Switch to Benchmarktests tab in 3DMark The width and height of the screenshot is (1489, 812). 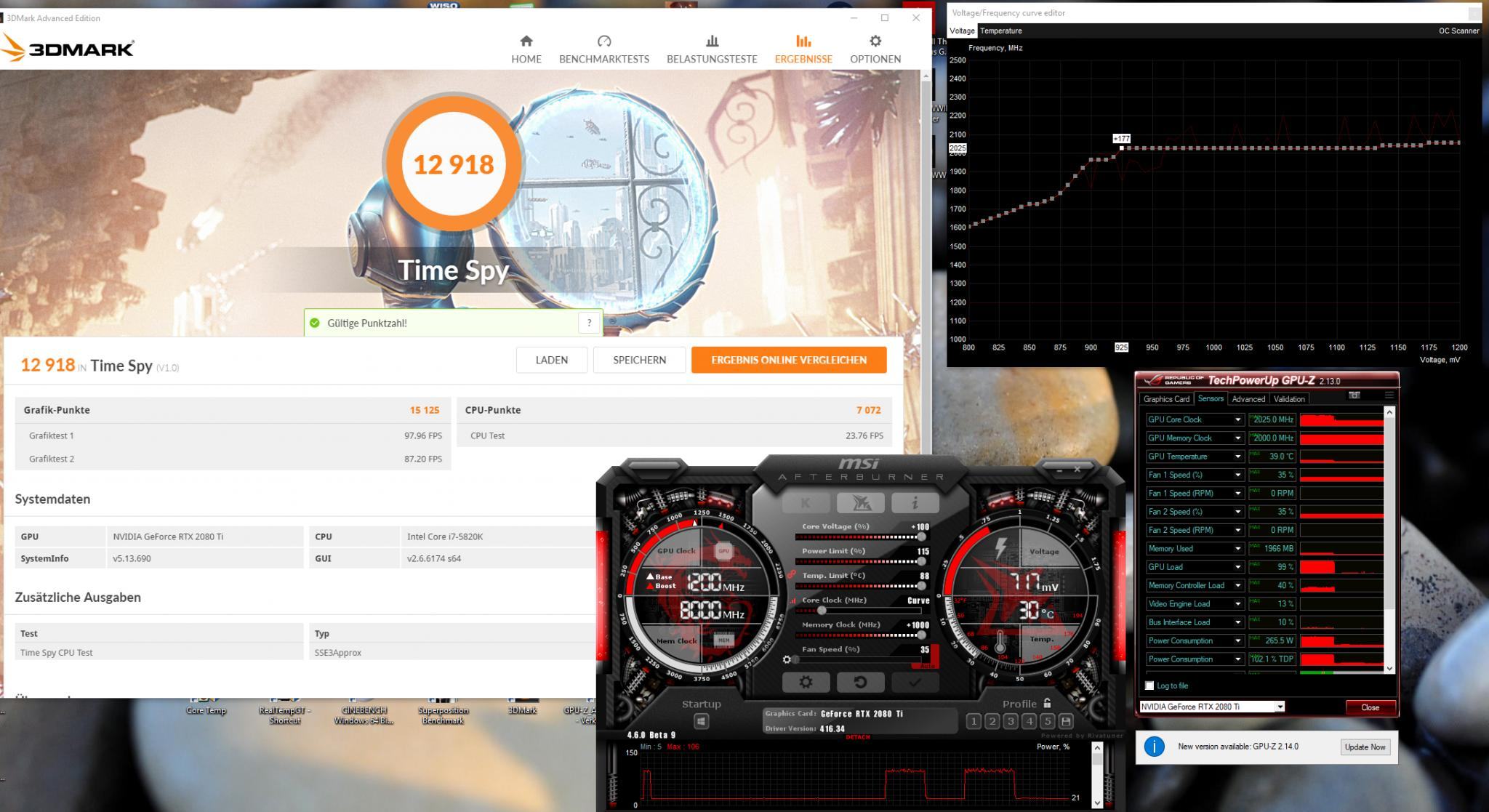tap(603, 49)
